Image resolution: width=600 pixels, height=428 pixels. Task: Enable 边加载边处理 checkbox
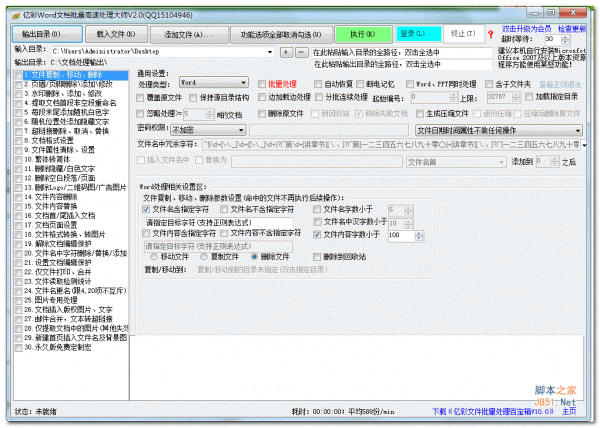[262, 98]
